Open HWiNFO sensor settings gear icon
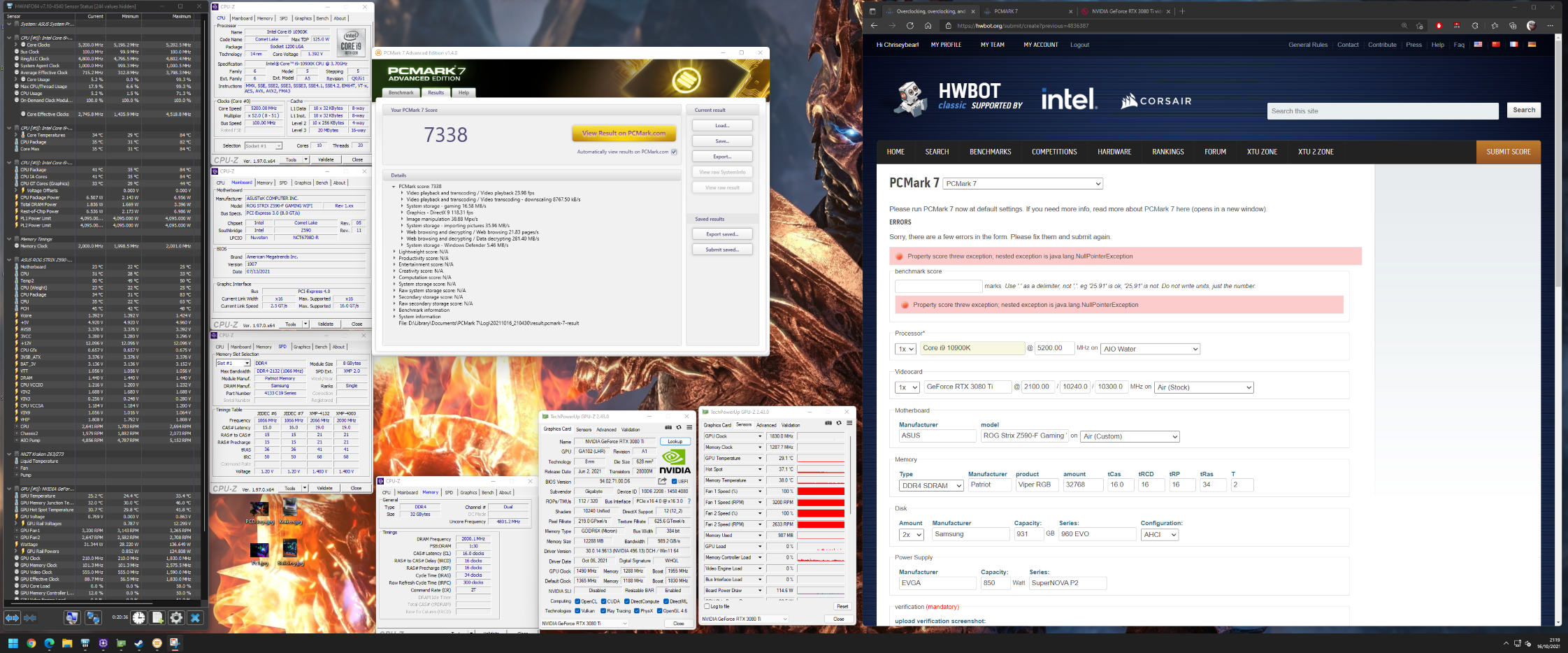The image size is (1568, 653). click(176, 618)
